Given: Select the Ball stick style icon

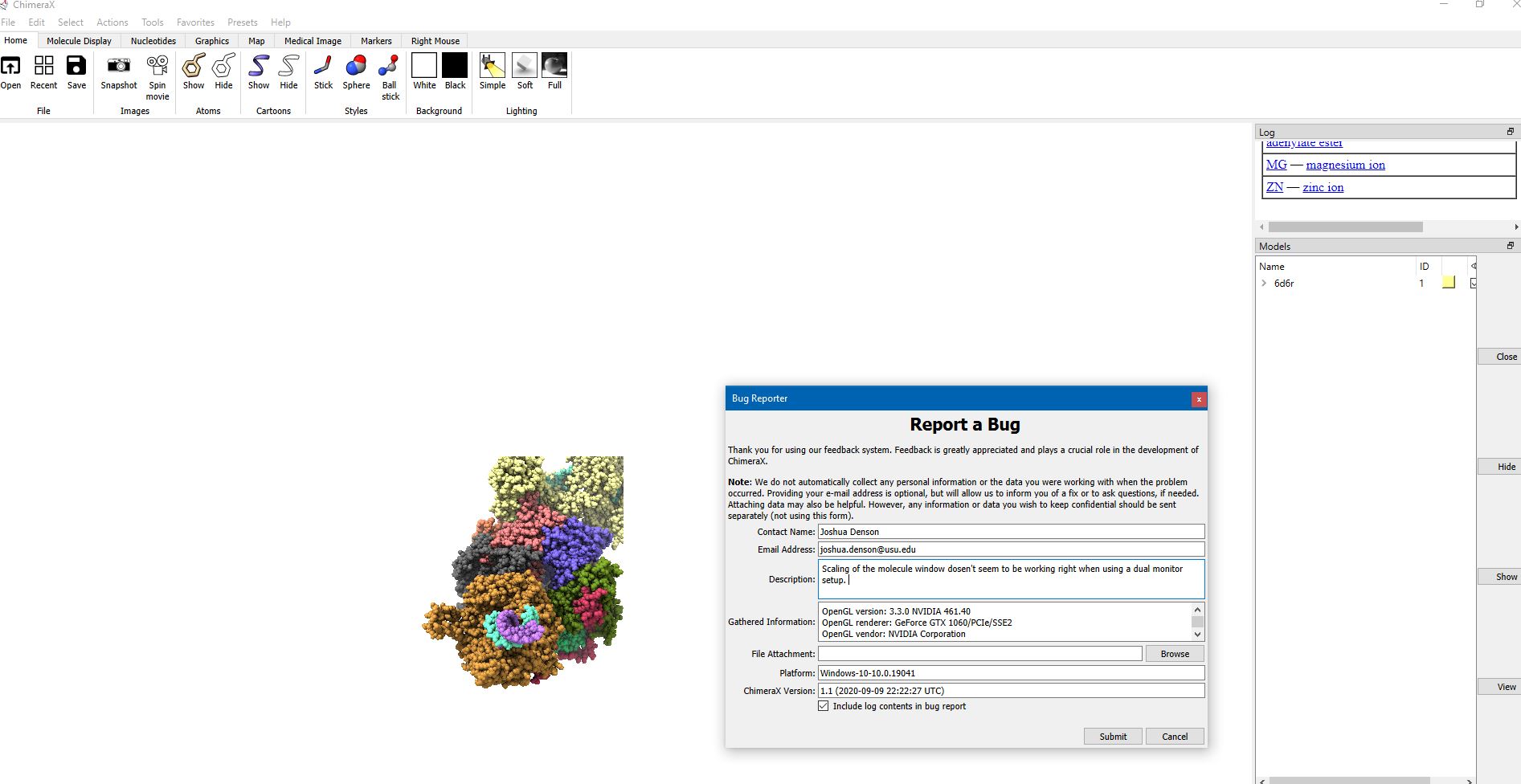Looking at the screenshot, I should click(x=390, y=66).
